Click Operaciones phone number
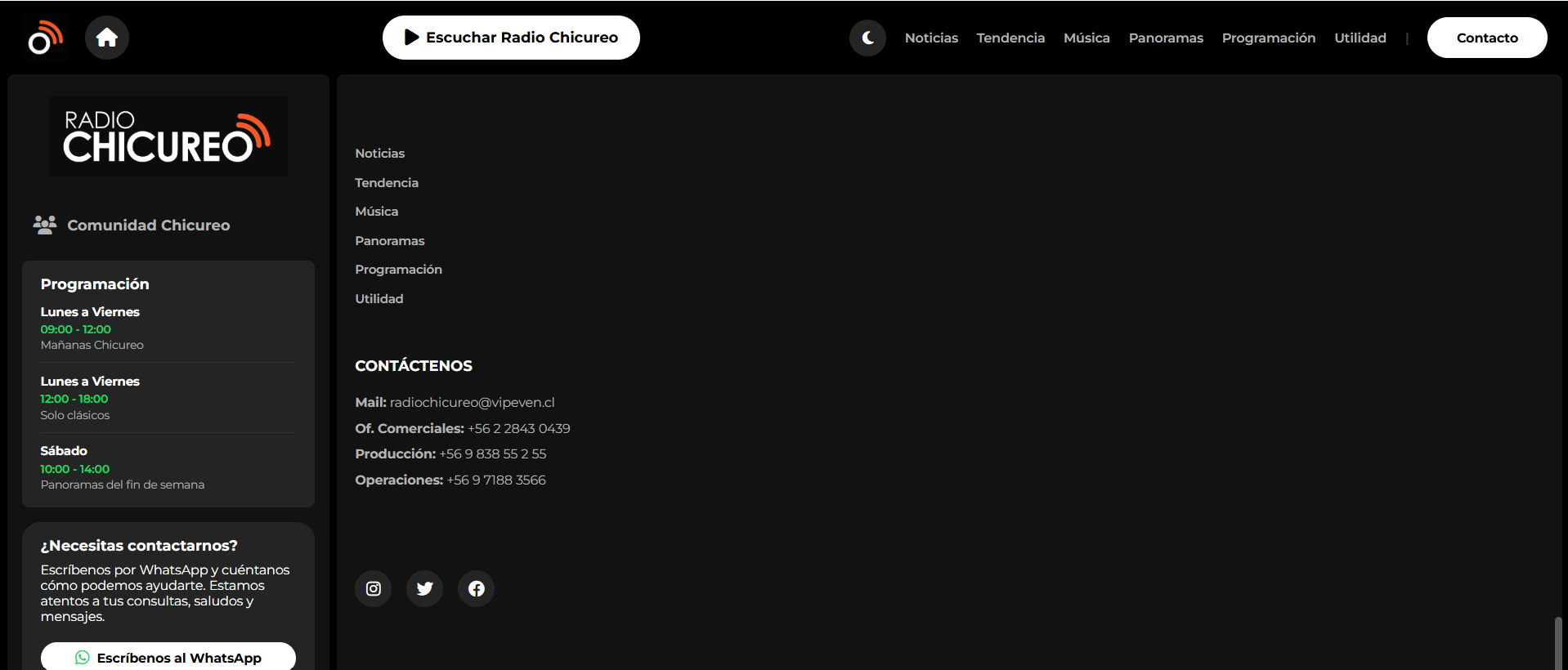 click(496, 480)
